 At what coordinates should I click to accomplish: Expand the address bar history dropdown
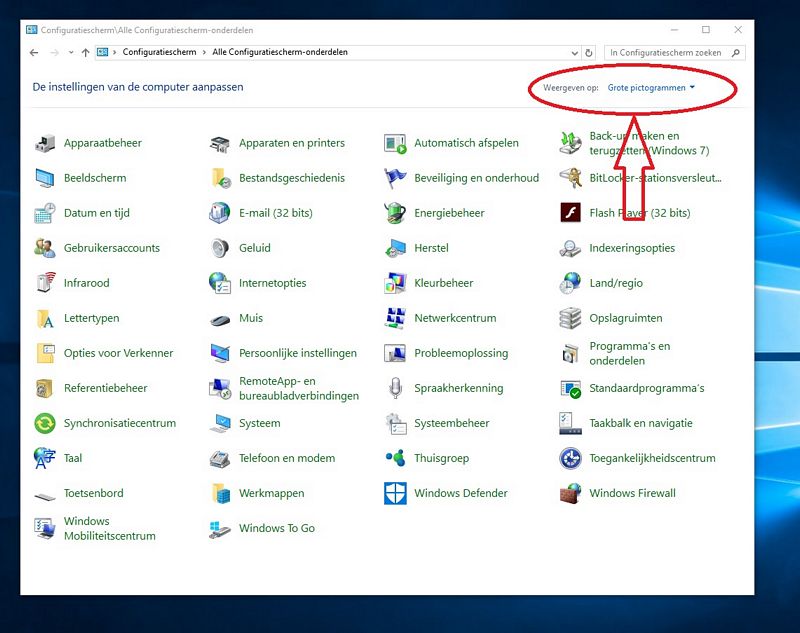(574, 53)
